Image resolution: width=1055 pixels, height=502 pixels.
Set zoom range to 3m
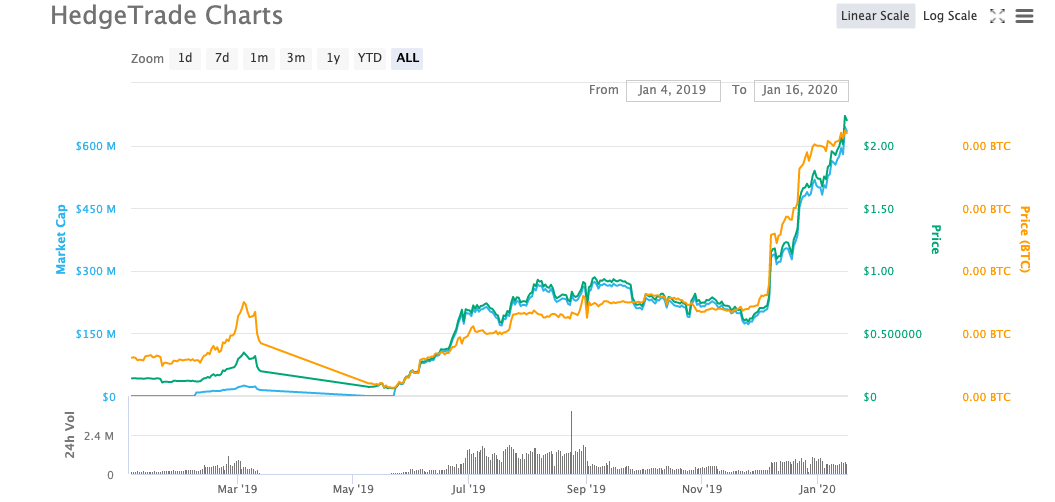pyautogui.click(x=295, y=58)
